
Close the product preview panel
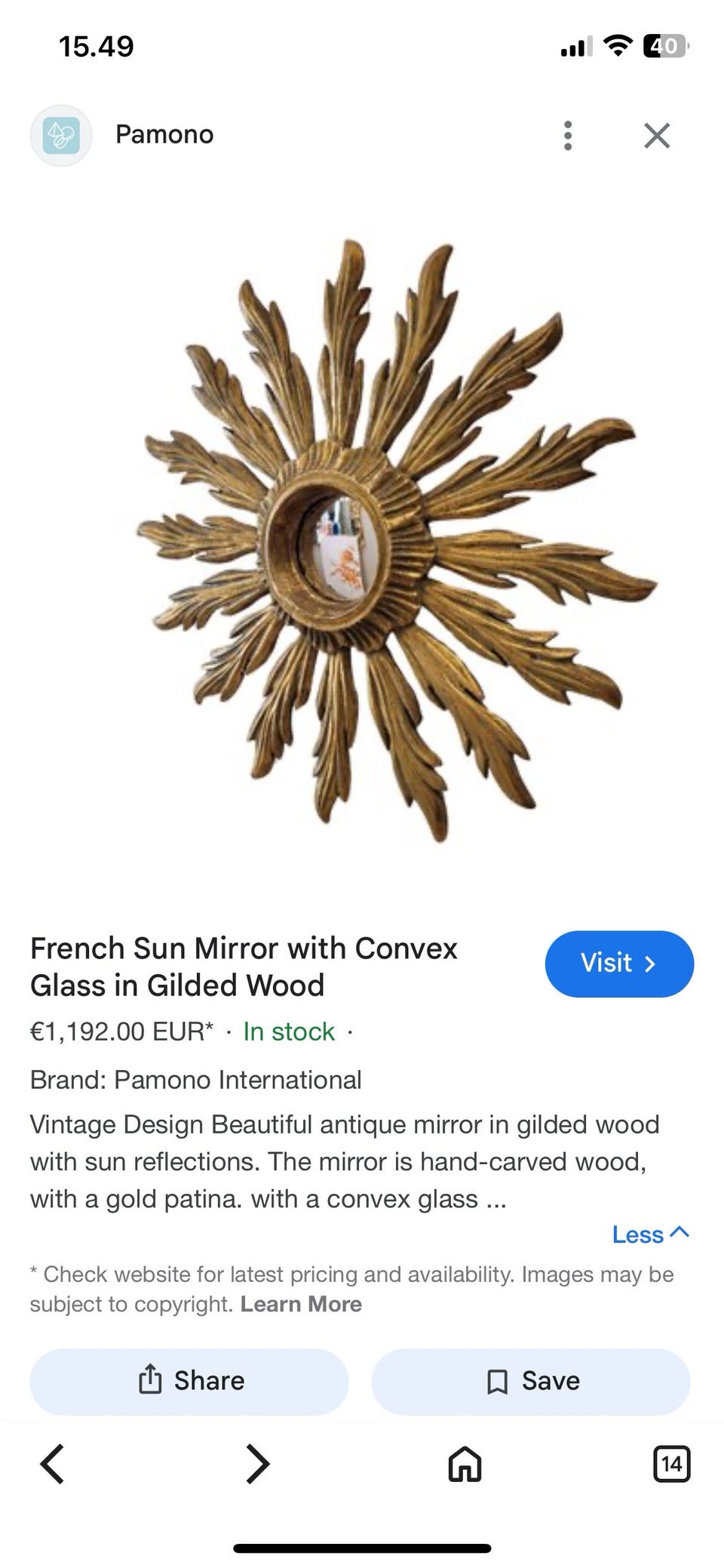(x=657, y=136)
